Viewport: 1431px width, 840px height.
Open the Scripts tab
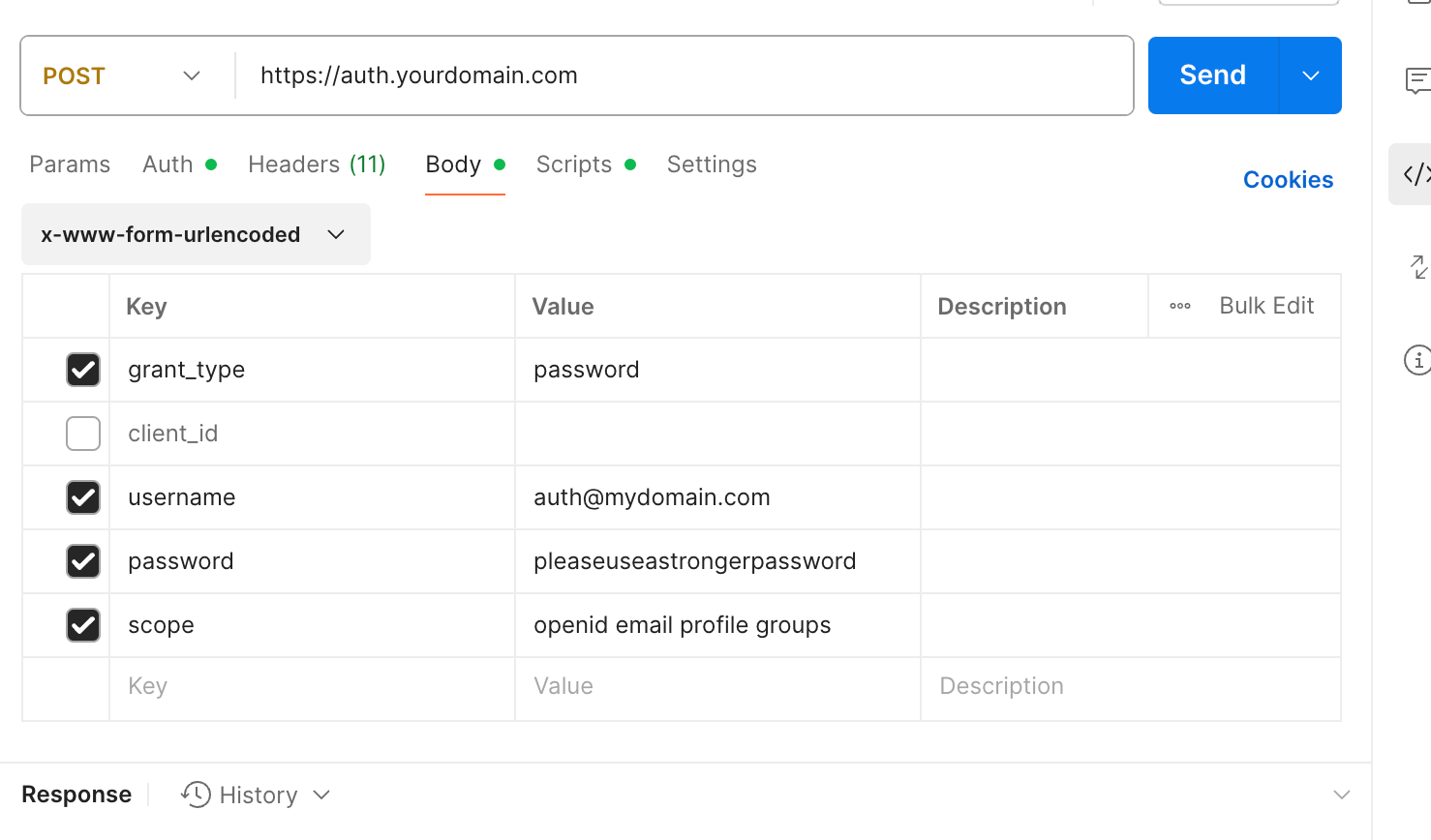[x=574, y=165]
